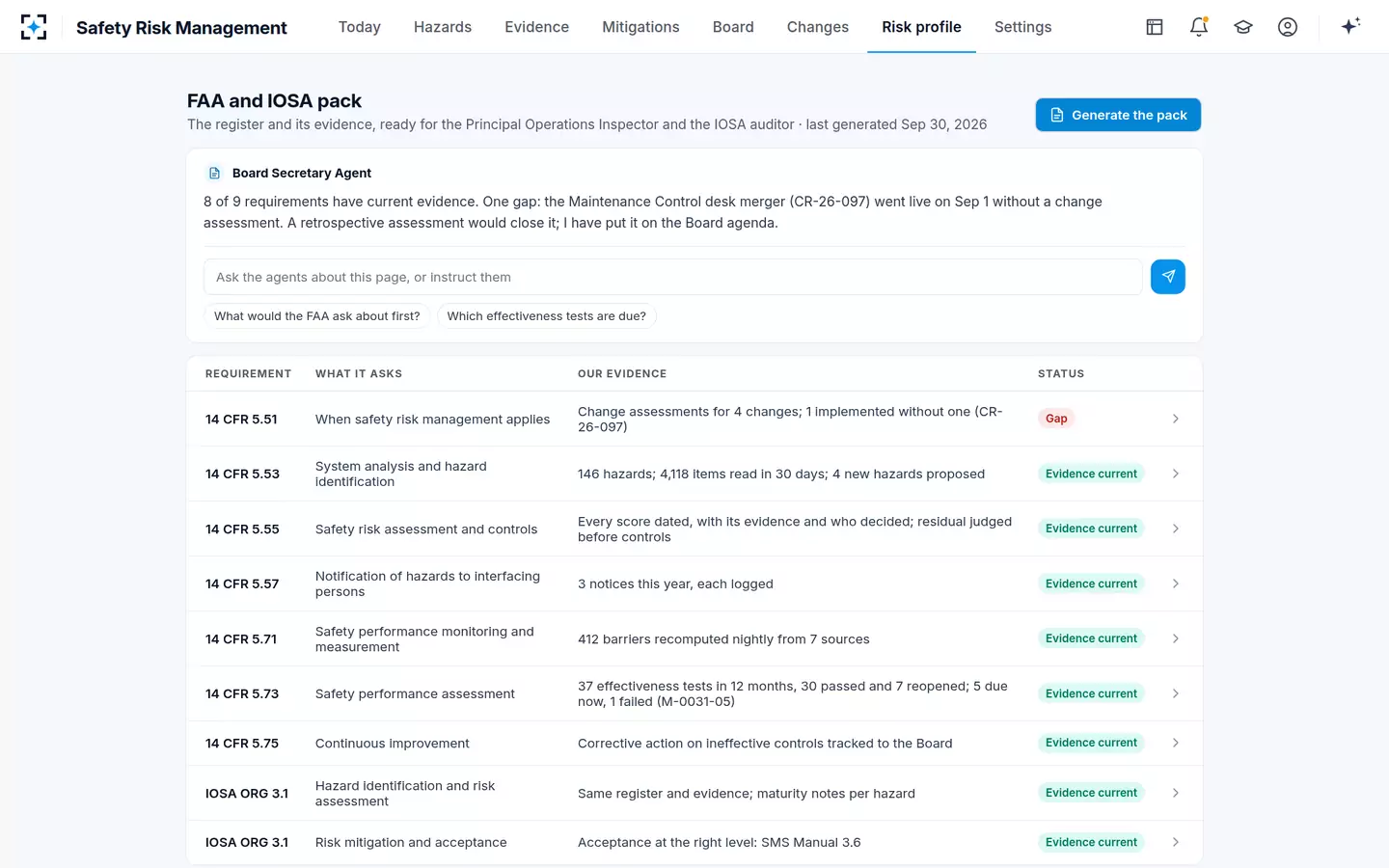Expand the Risk mitigation and acceptance chevron
This screenshot has height=868, width=1389.
click(1175, 842)
